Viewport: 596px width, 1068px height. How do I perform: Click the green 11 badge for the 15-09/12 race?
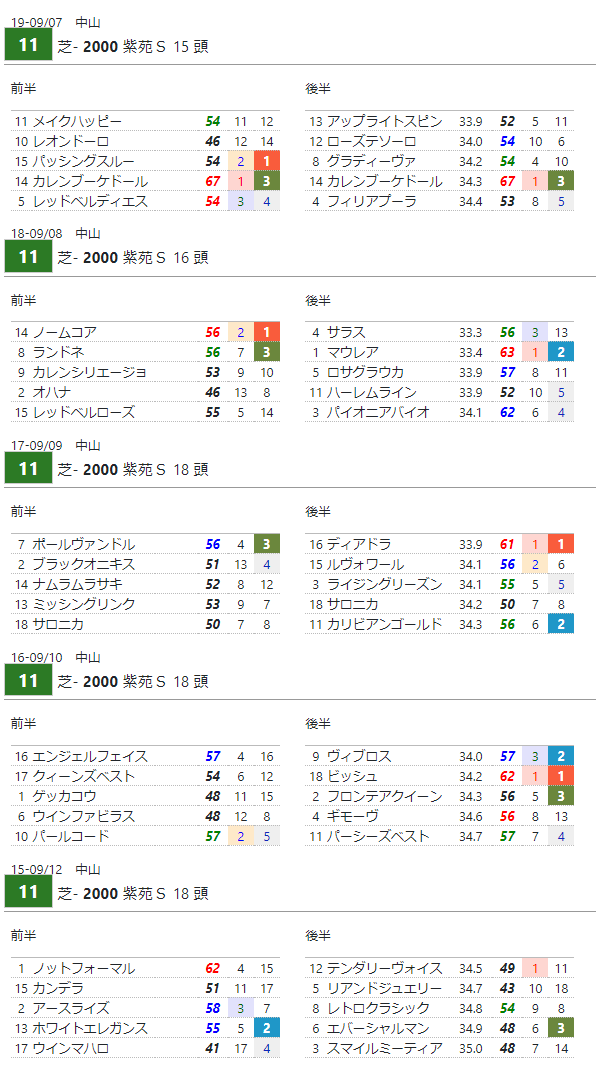(28, 893)
